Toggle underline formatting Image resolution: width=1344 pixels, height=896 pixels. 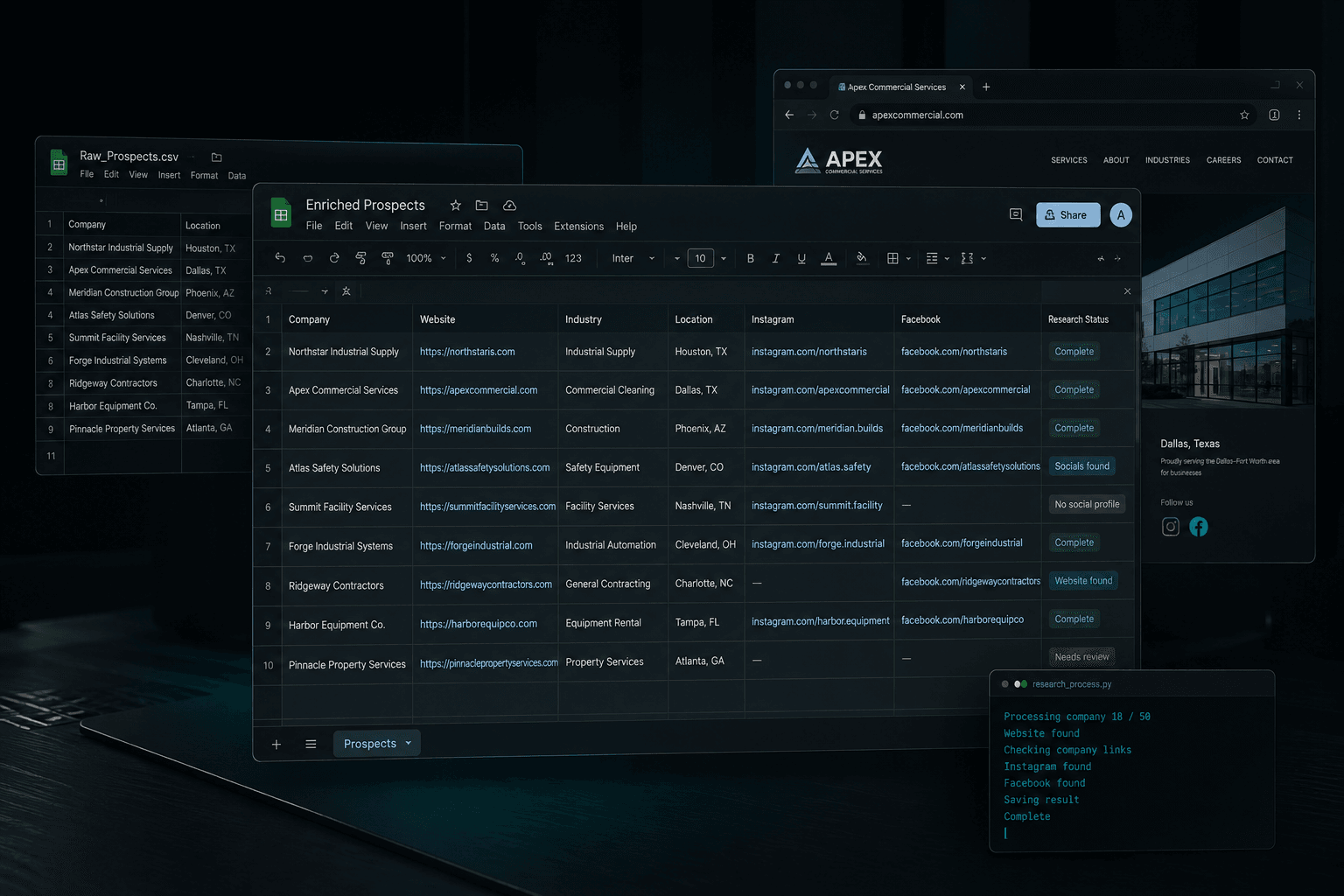click(801, 258)
